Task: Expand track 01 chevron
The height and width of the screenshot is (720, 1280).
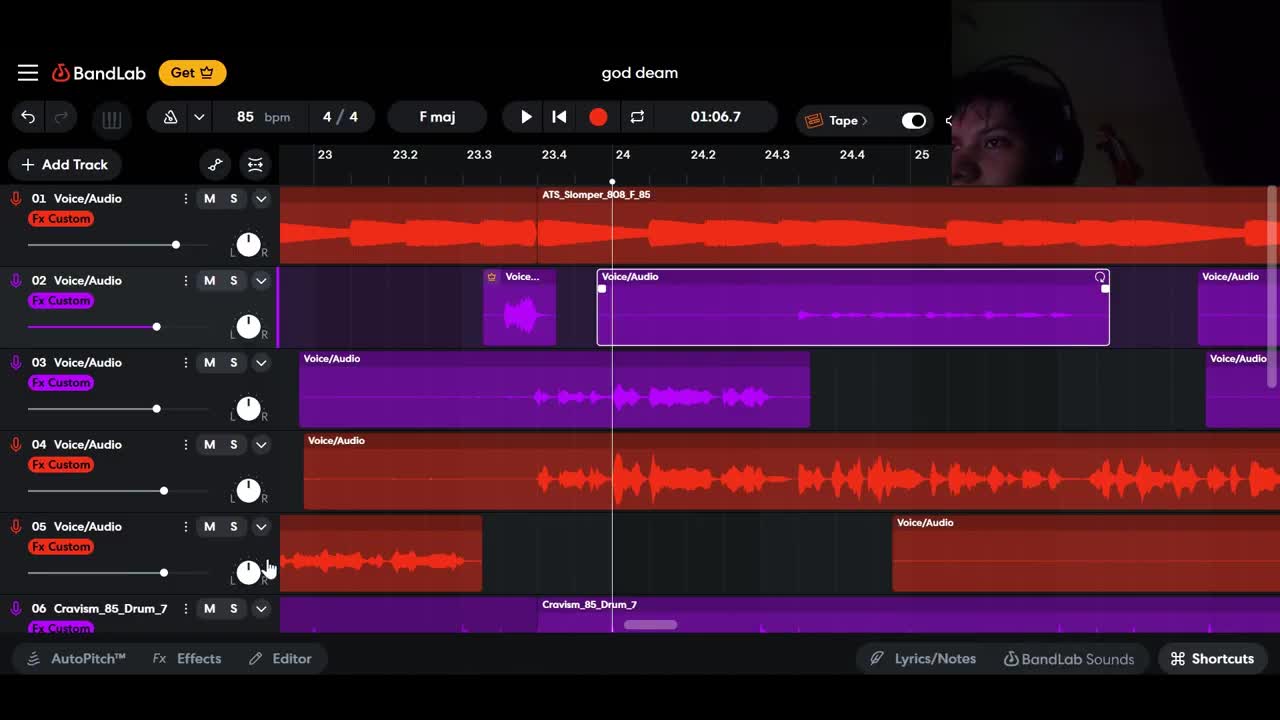Action: pos(261,199)
